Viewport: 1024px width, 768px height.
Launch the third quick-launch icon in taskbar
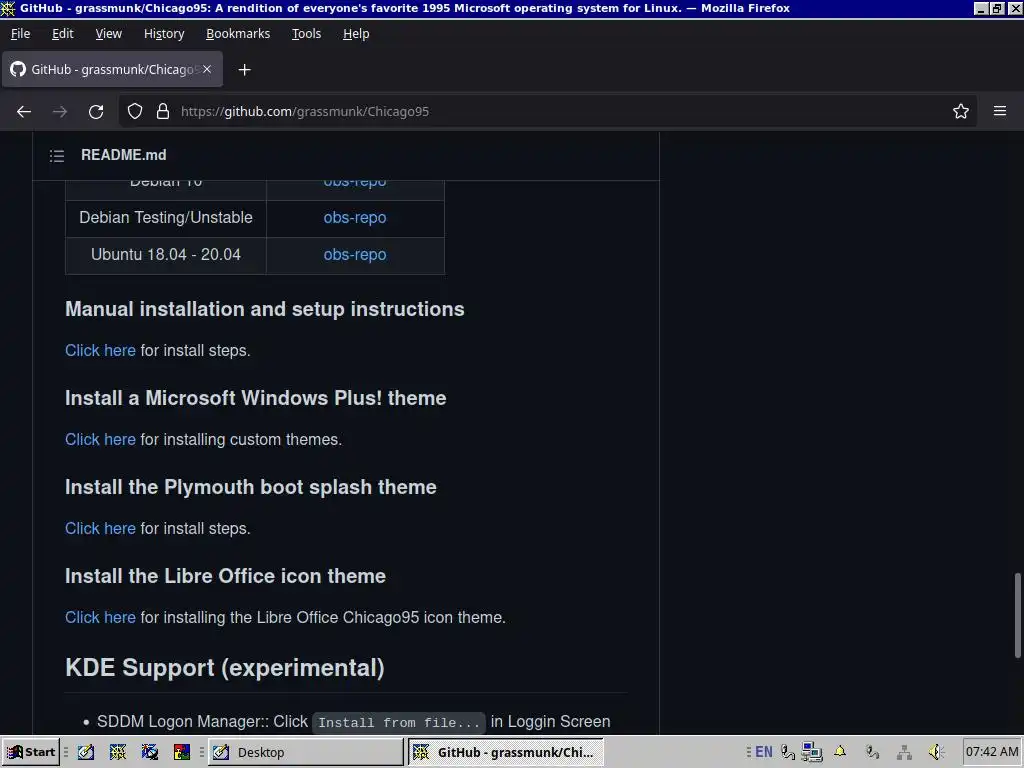pyautogui.click(x=150, y=752)
